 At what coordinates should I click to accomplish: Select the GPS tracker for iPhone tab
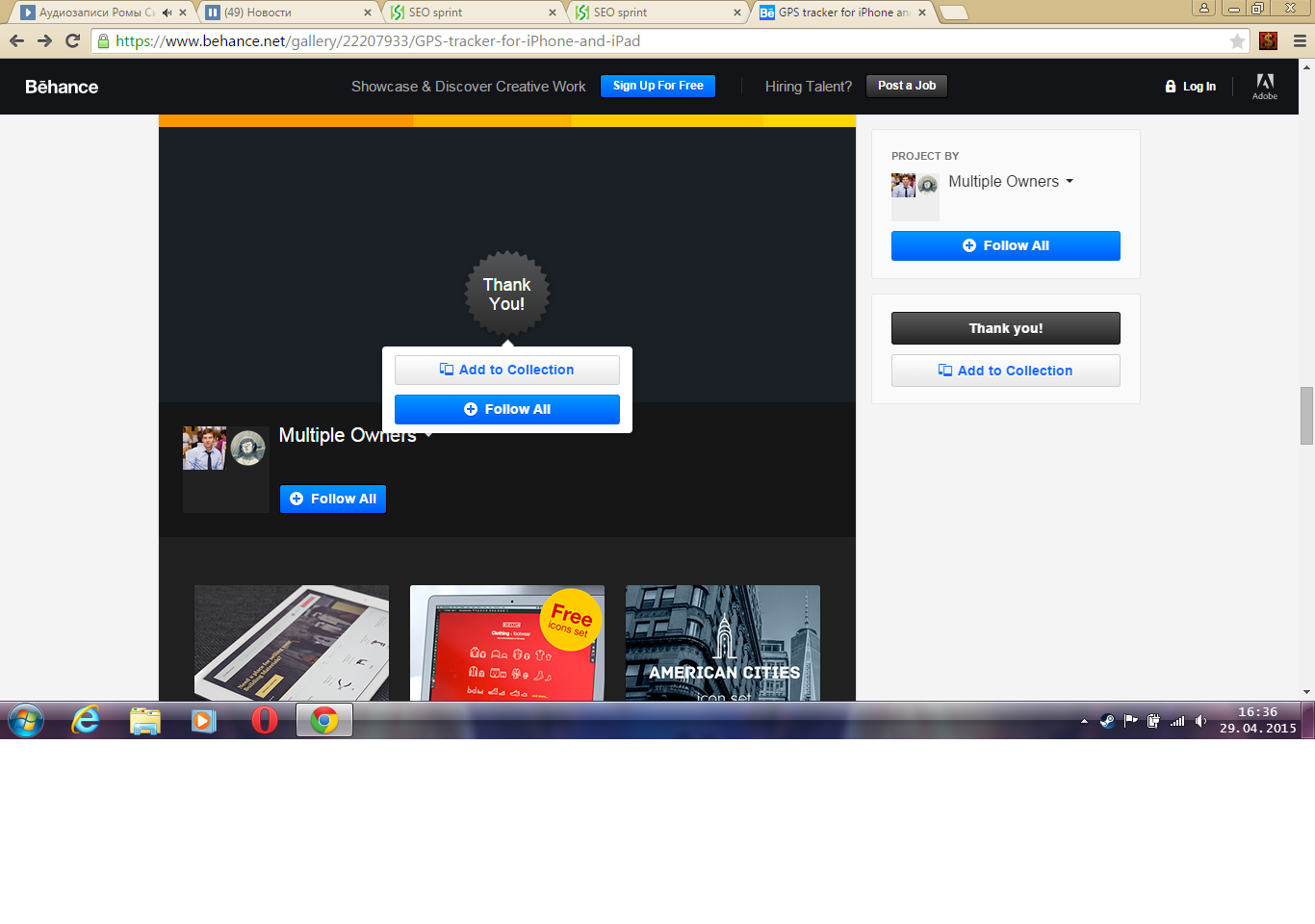pyautogui.click(x=843, y=13)
